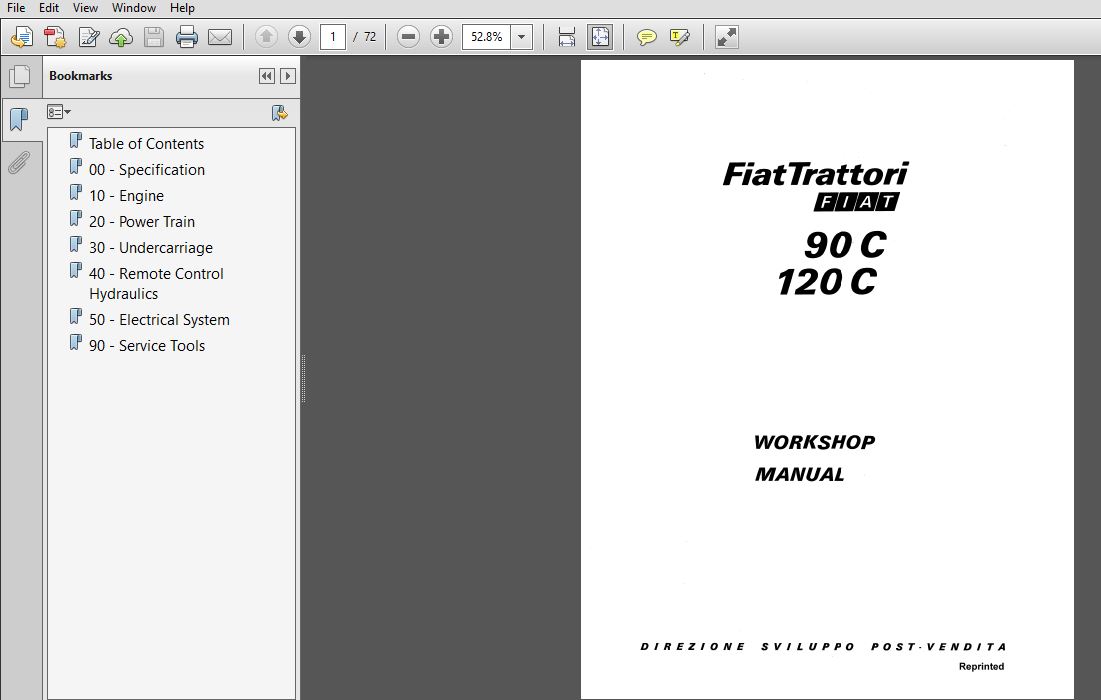Select the 30 - Undercarriage bookmark
The image size is (1101, 700).
coord(150,248)
